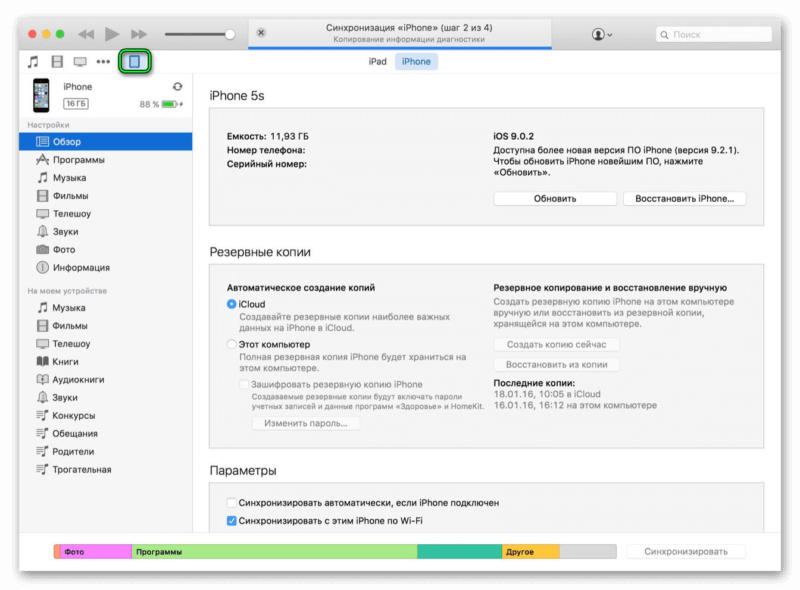This screenshot has width=800, height=590.
Task: Switch to the iPad device tab
Action: click(378, 61)
